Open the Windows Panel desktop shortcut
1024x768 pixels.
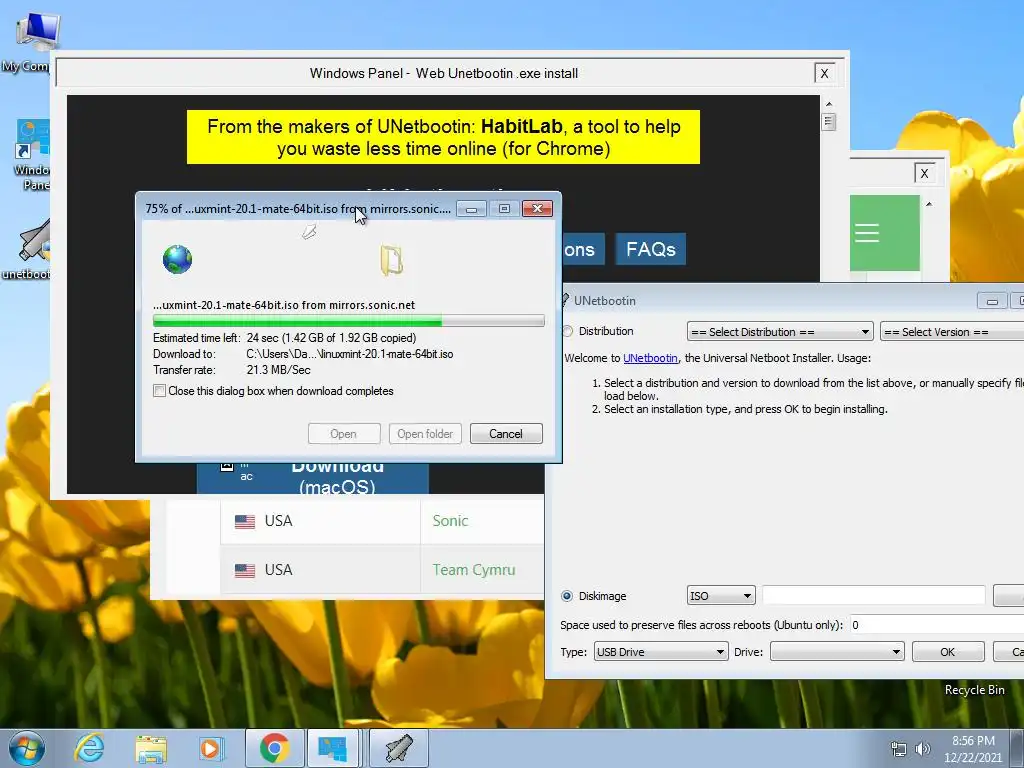(31, 155)
